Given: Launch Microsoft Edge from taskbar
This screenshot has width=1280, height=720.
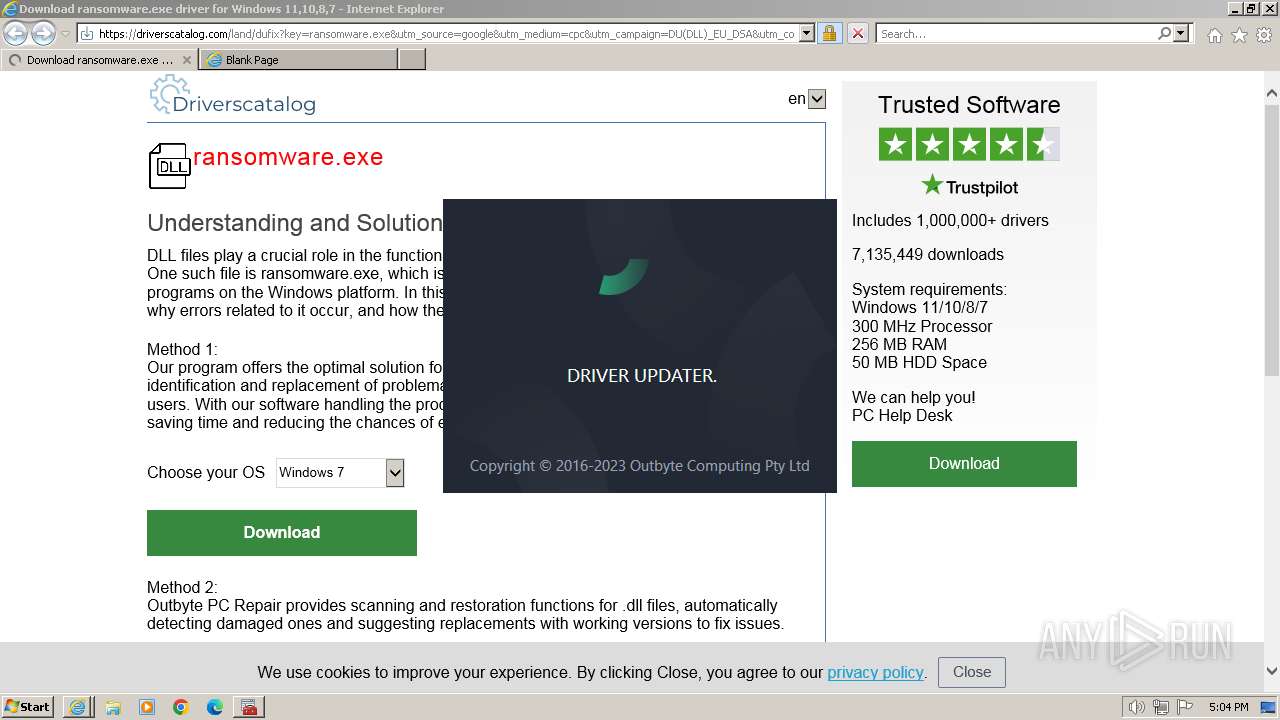Looking at the screenshot, I should point(215,707).
